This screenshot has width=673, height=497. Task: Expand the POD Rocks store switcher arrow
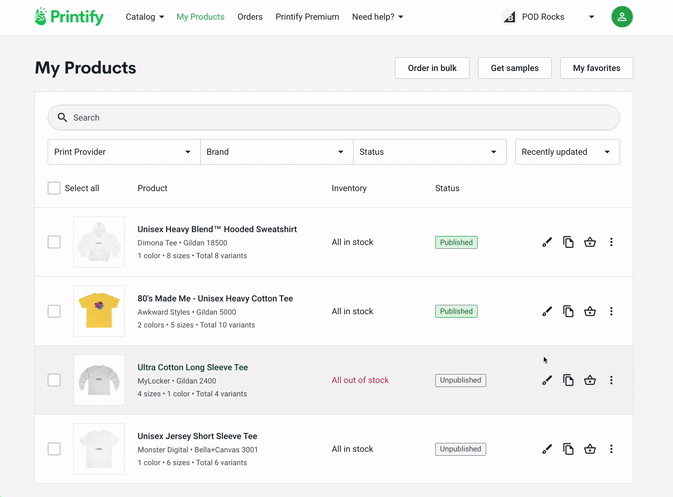pos(591,17)
